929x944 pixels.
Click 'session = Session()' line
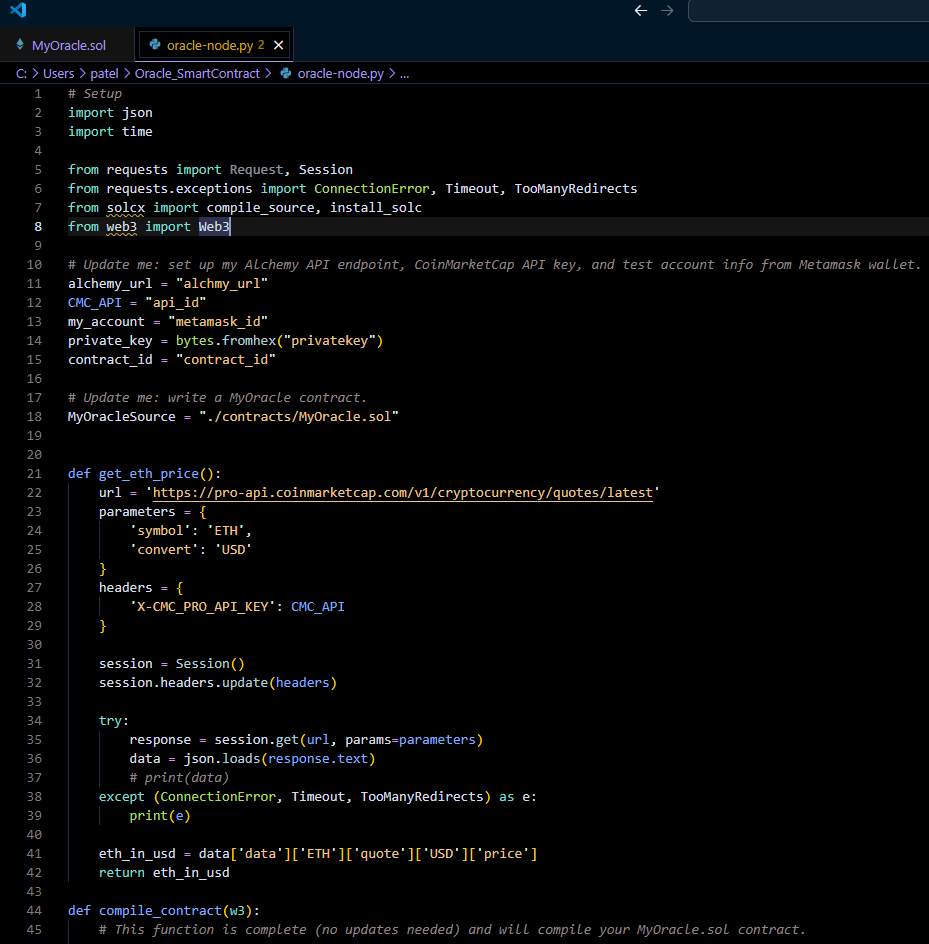click(172, 663)
